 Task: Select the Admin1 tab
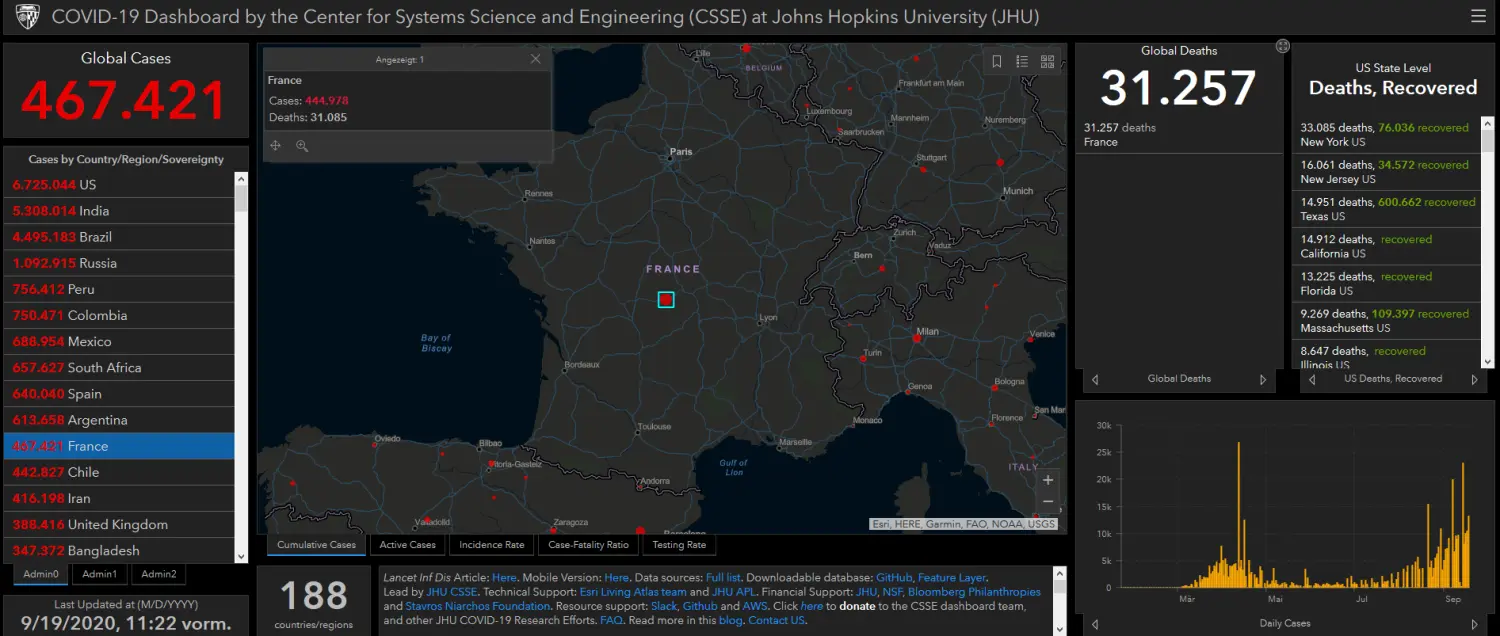[99, 574]
